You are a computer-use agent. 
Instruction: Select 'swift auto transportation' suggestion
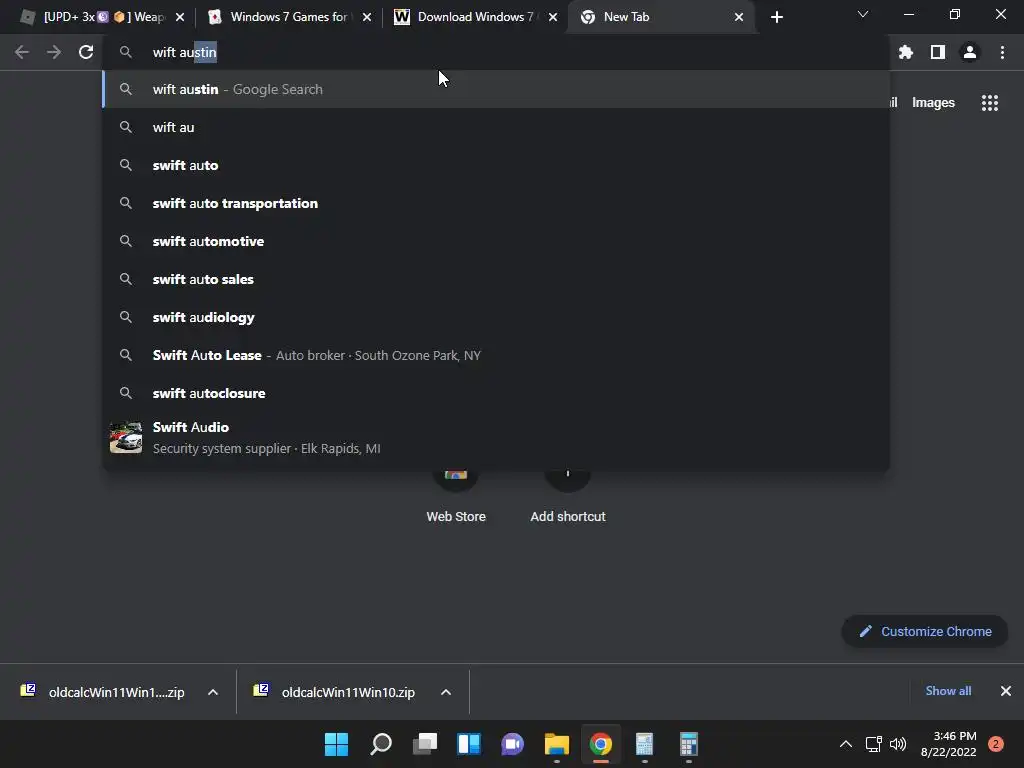[x=496, y=203]
